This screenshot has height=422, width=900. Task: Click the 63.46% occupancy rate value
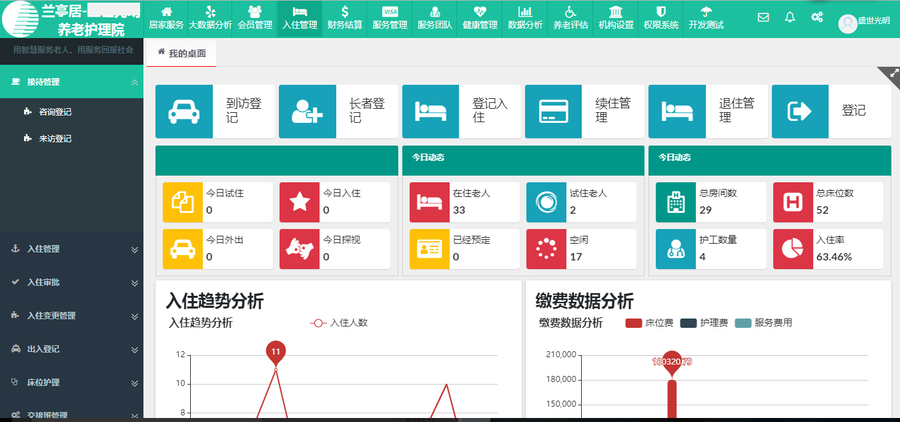click(834, 257)
